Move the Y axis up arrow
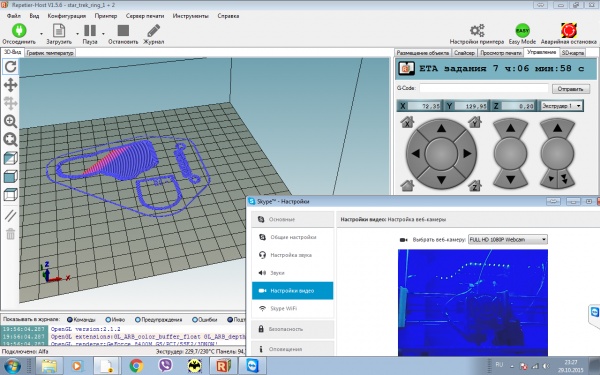This screenshot has width=600, height=375. click(x=441, y=129)
